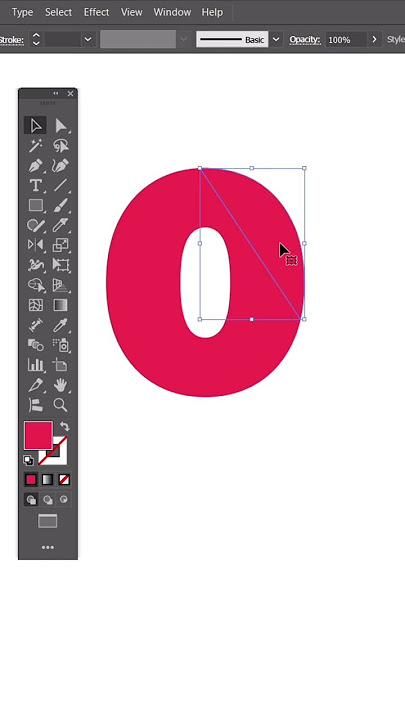This screenshot has width=405, height=720.
Task: Open the Effect menu
Action: point(96,12)
